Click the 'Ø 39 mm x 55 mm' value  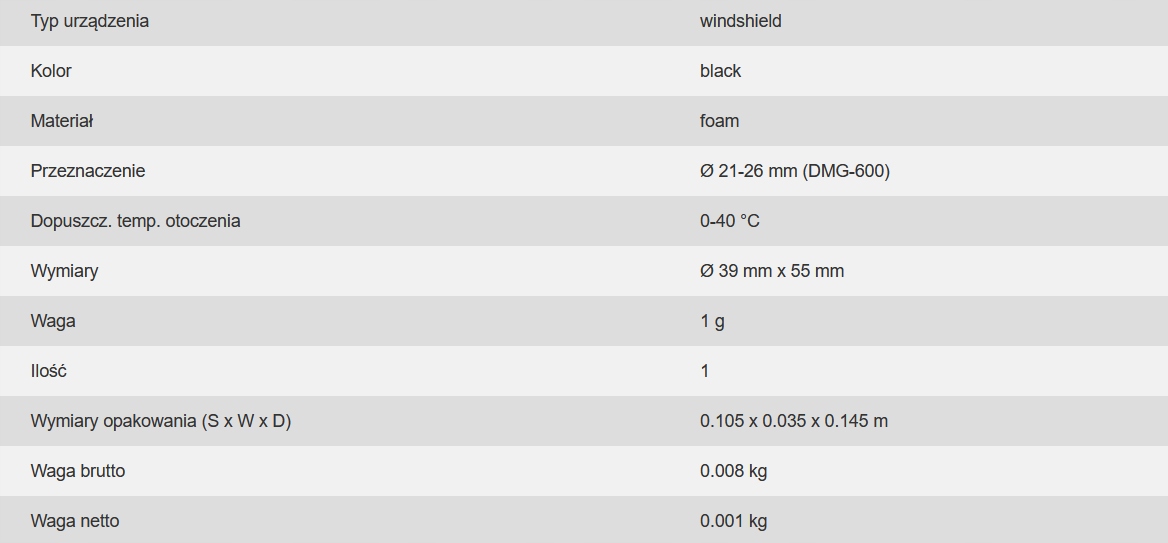point(771,271)
